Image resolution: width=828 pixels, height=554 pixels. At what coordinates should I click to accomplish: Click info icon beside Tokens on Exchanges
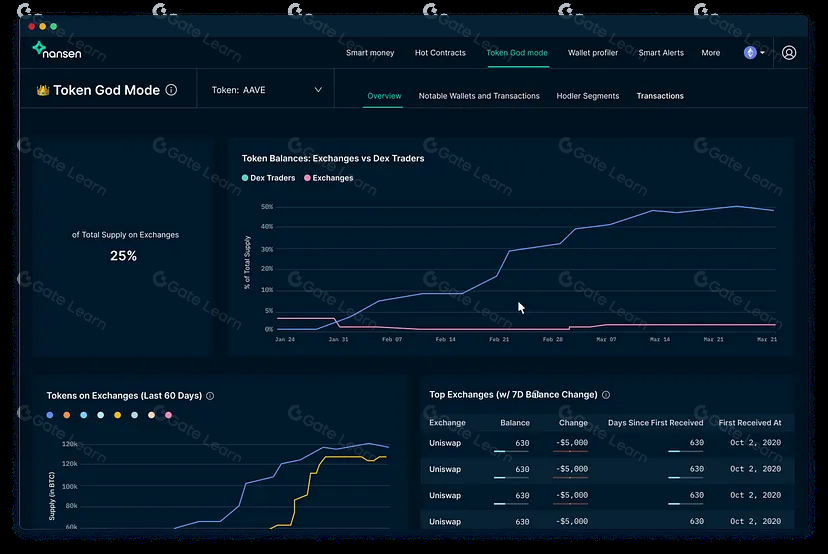[x=210, y=396]
